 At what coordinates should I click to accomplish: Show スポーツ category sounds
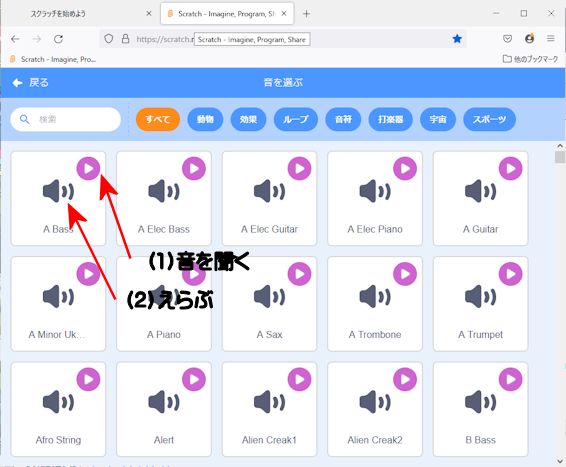pos(489,119)
